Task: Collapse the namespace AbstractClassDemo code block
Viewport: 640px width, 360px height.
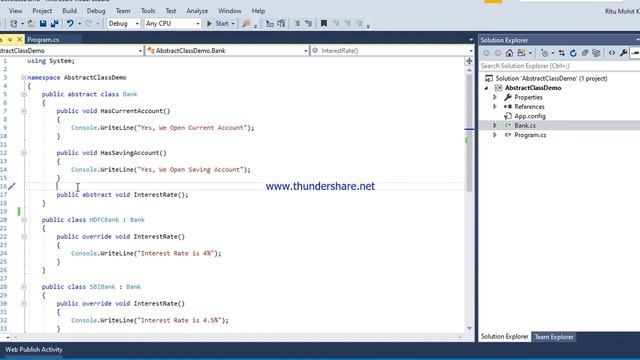Action: 24,78
